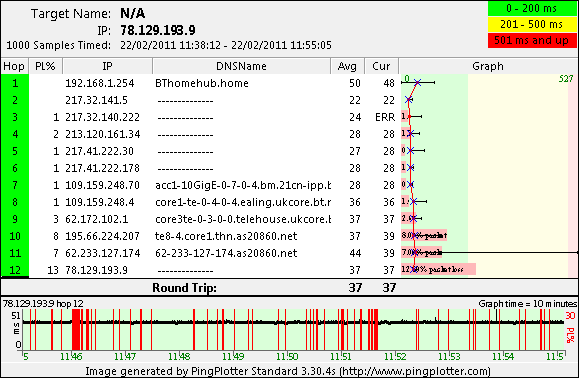Select hop 4 green cell

click(15, 134)
